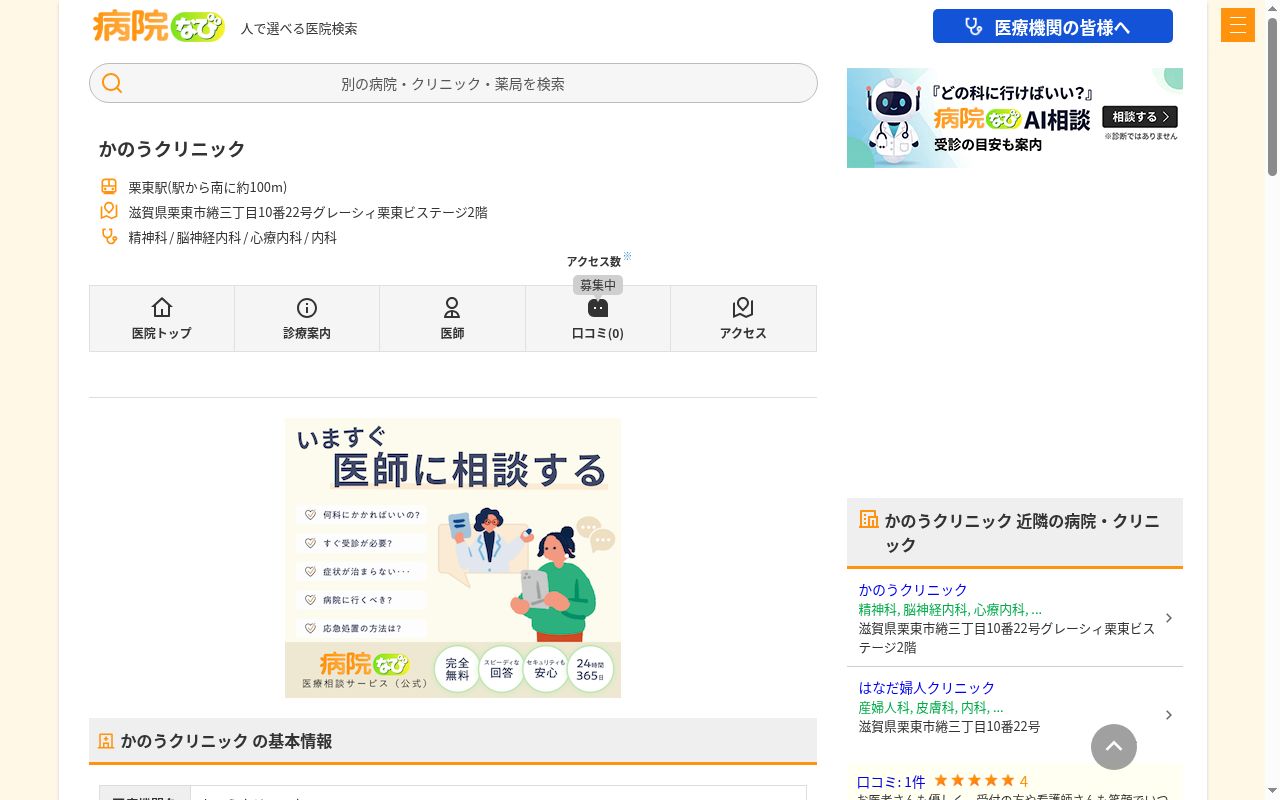1280x800 pixels.
Task: Click the clinic address text 滋賀県栗東市綣三丁目10番22号グレーシィ栗東ビステージ2階
Action: coord(308,212)
